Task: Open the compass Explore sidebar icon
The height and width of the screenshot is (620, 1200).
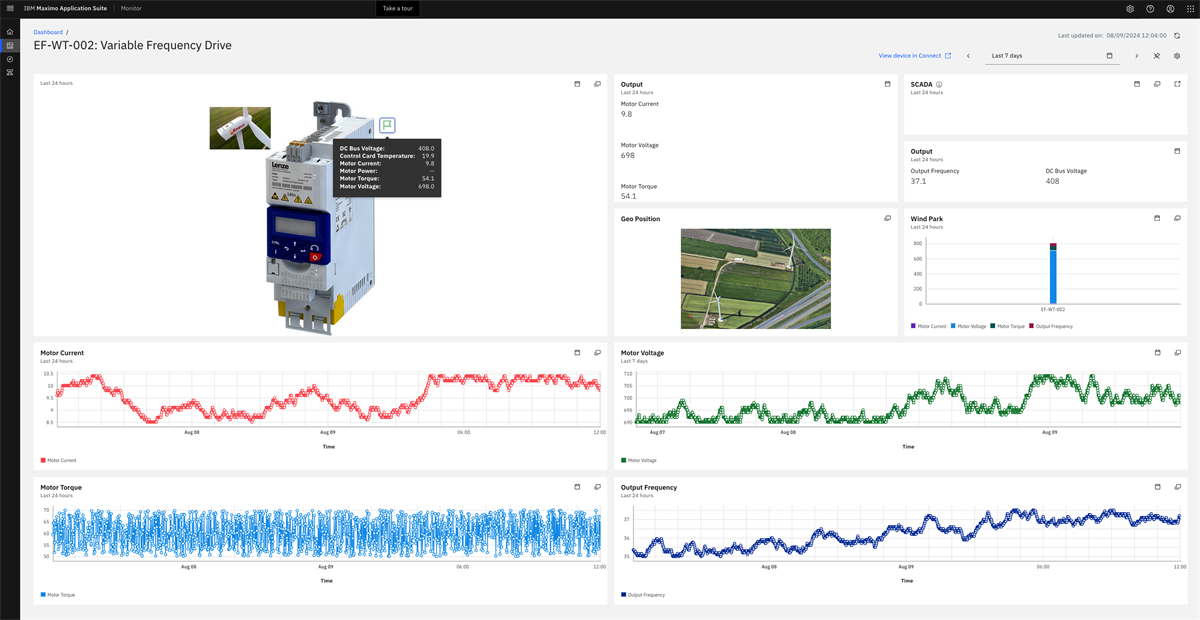Action: [10, 60]
